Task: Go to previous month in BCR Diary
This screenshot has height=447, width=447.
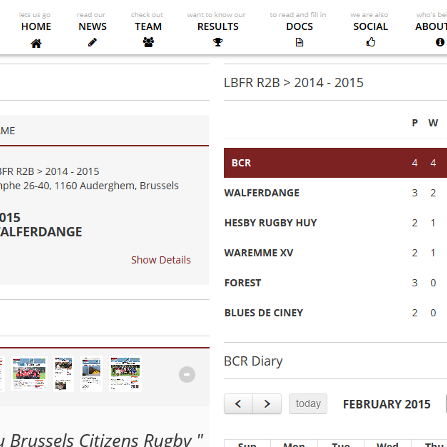Action: [238, 404]
